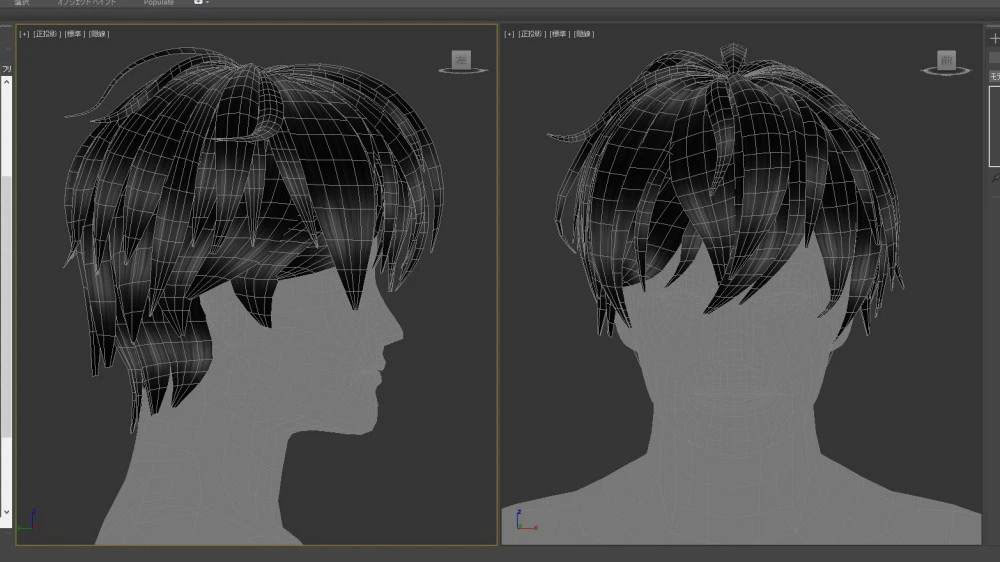Click the compass ring under the right ViewCube

tap(946, 71)
